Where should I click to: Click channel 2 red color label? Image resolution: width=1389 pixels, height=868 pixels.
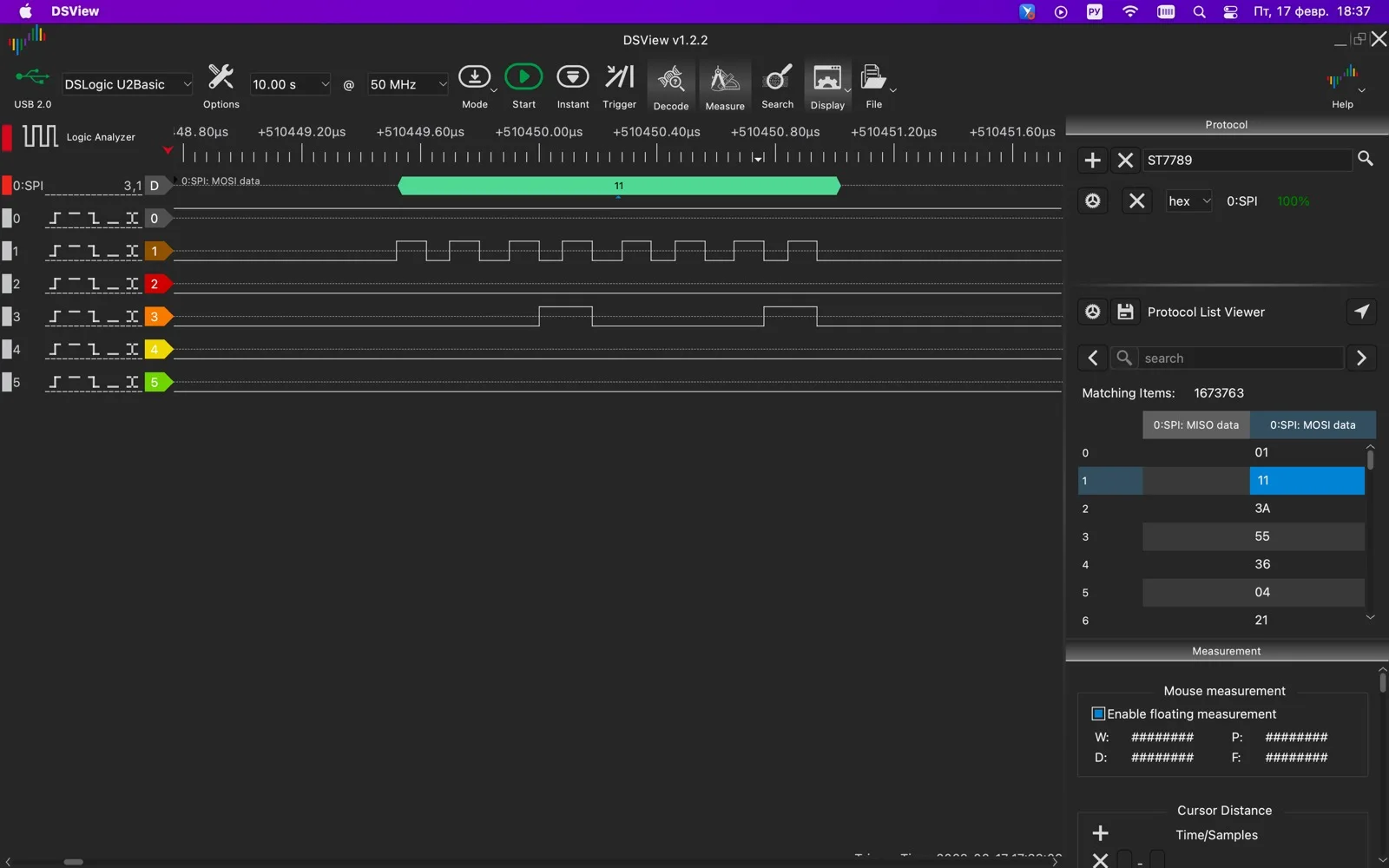tap(157, 284)
